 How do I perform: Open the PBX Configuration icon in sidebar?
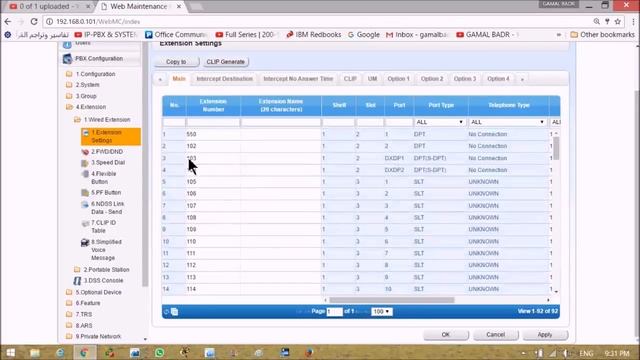click(x=67, y=58)
